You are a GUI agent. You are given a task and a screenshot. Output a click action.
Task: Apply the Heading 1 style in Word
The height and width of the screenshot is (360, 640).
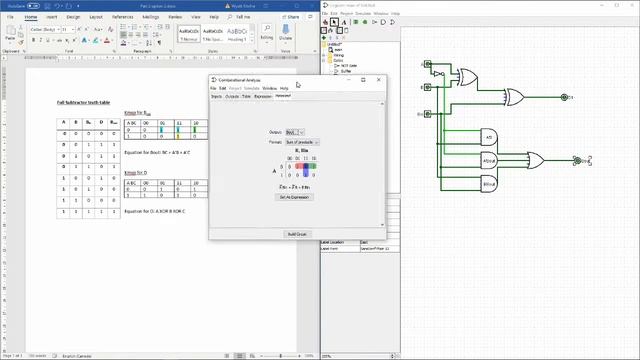tap(237, 34)
